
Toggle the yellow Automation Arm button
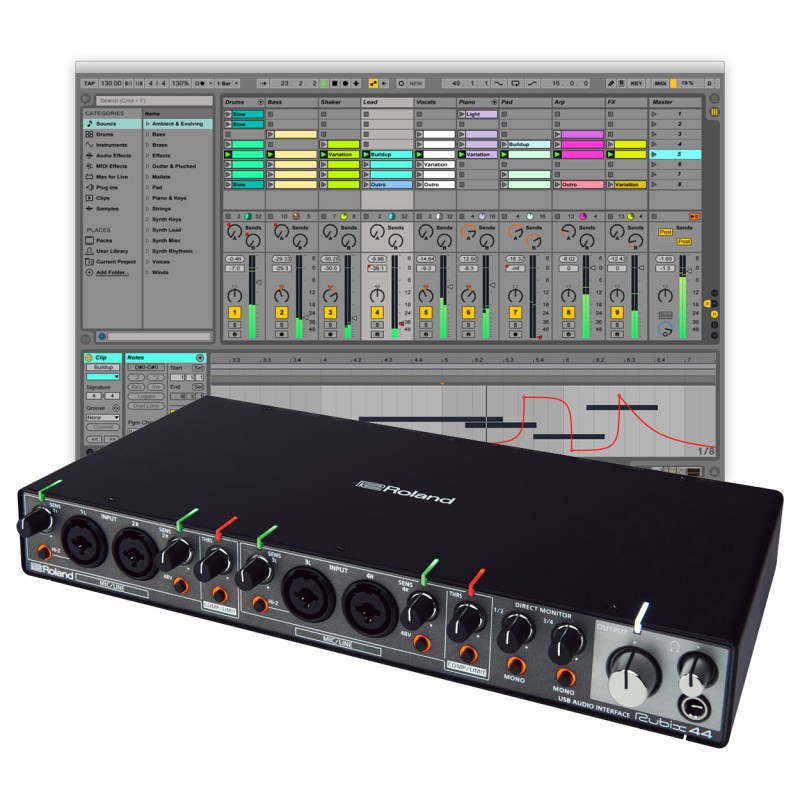point(373,83)
